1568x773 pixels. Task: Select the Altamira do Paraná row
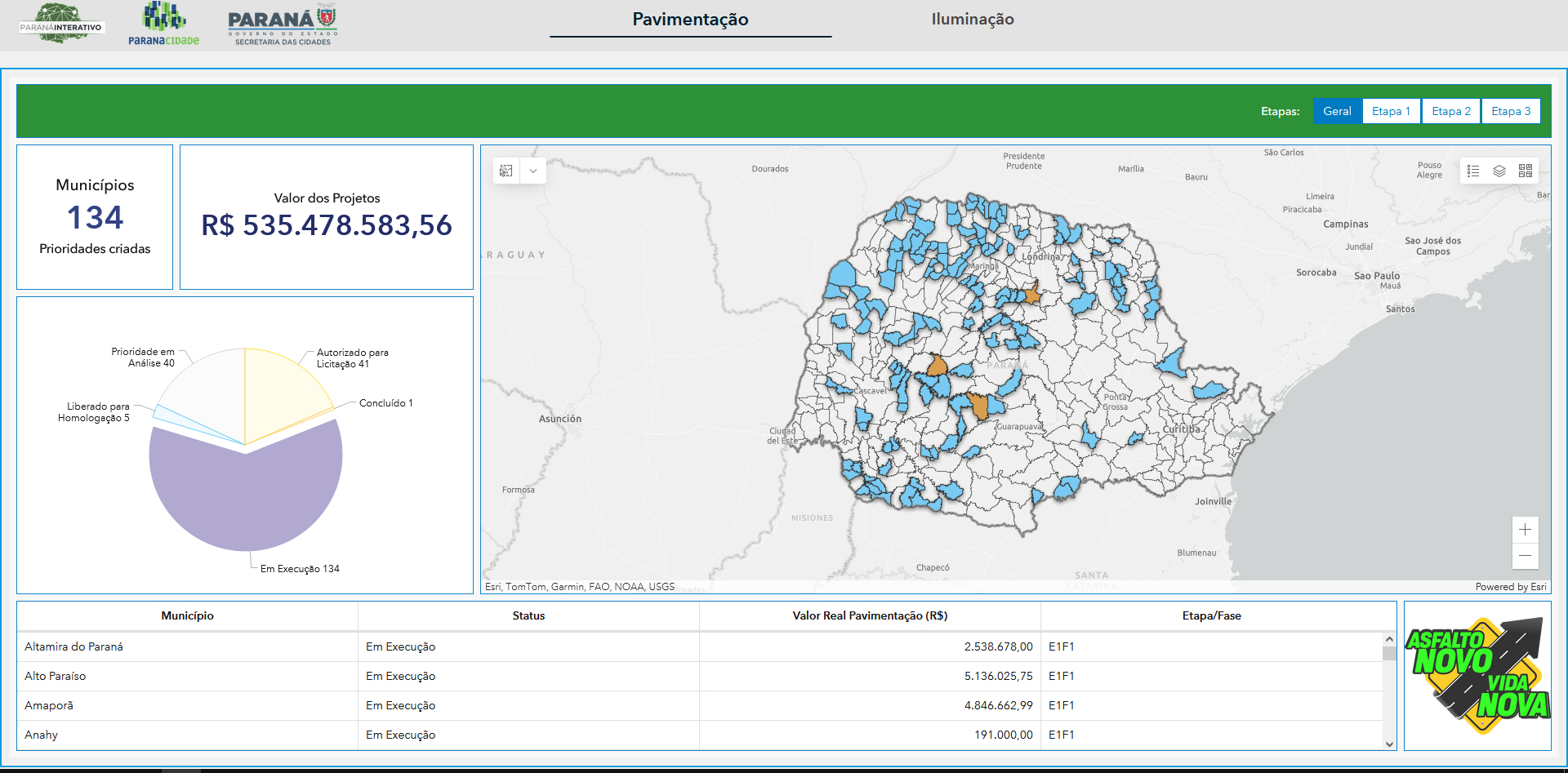187,646
